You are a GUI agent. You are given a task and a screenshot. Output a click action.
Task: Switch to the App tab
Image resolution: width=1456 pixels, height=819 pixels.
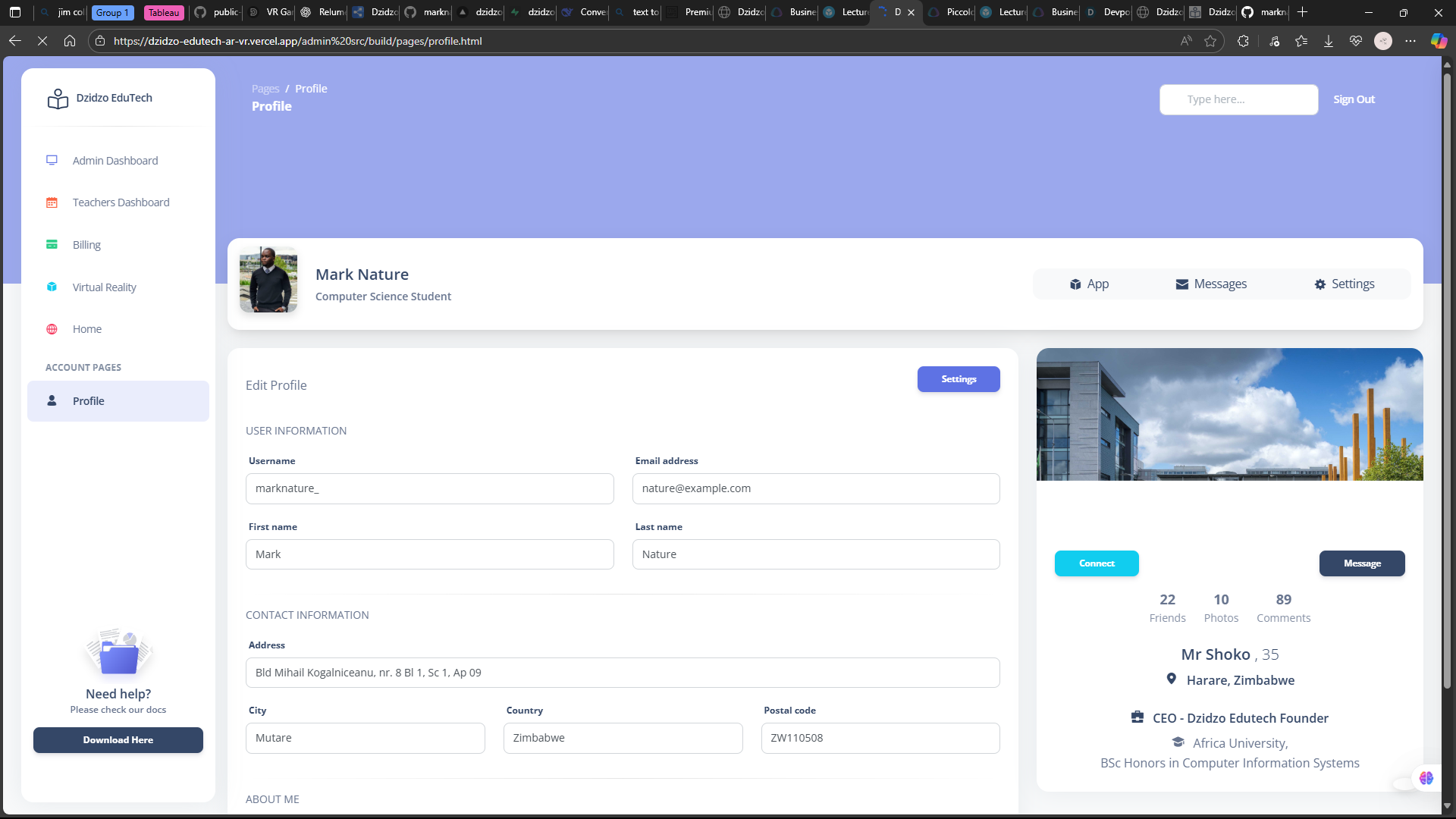click(1089, 284)
